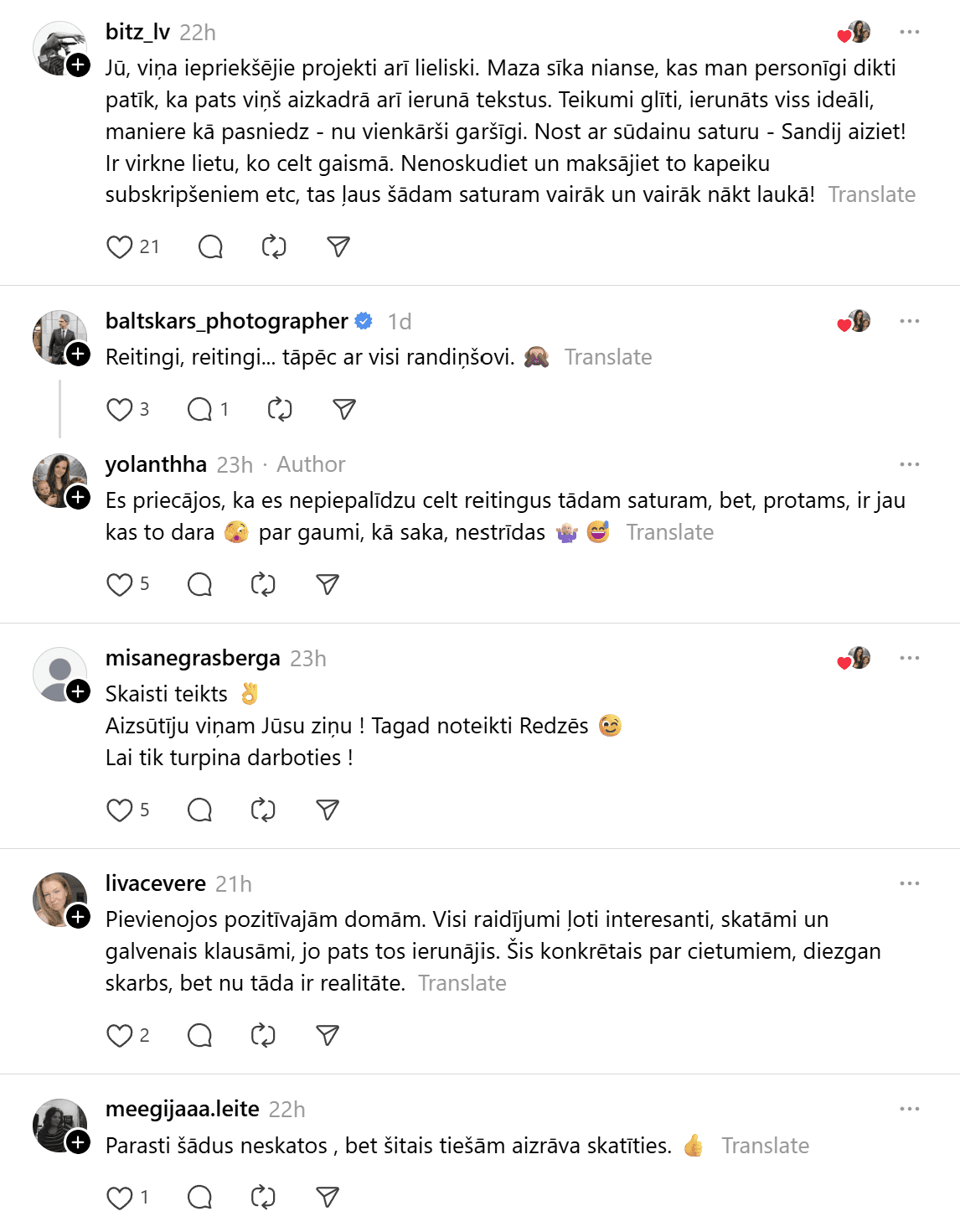The height and width of the screenshot is (1232, 960).
Task: Share misanegrasberga's comment
Action: pyautogui.click(x=328, y=810)
